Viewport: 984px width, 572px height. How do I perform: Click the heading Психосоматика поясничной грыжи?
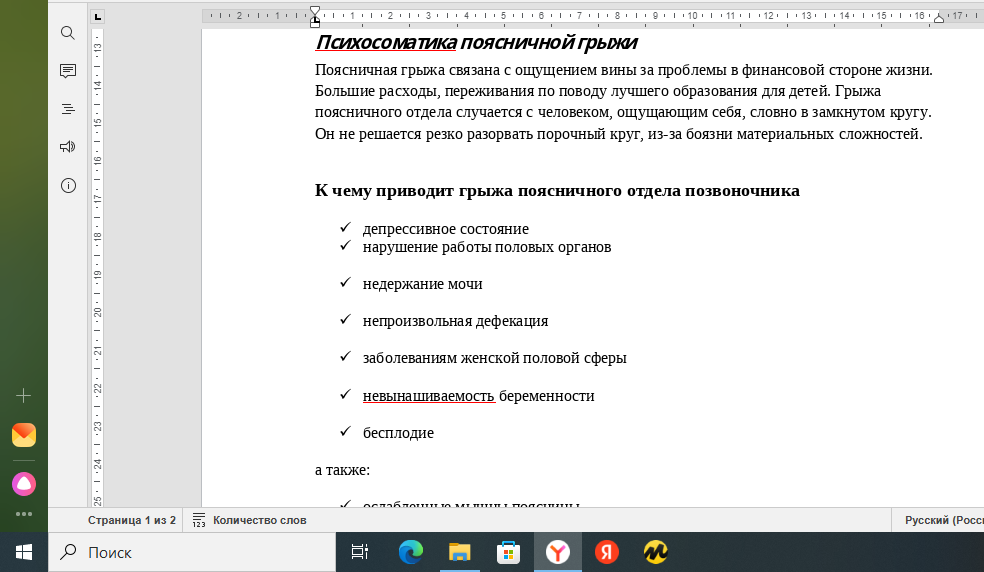click(476, 42)
